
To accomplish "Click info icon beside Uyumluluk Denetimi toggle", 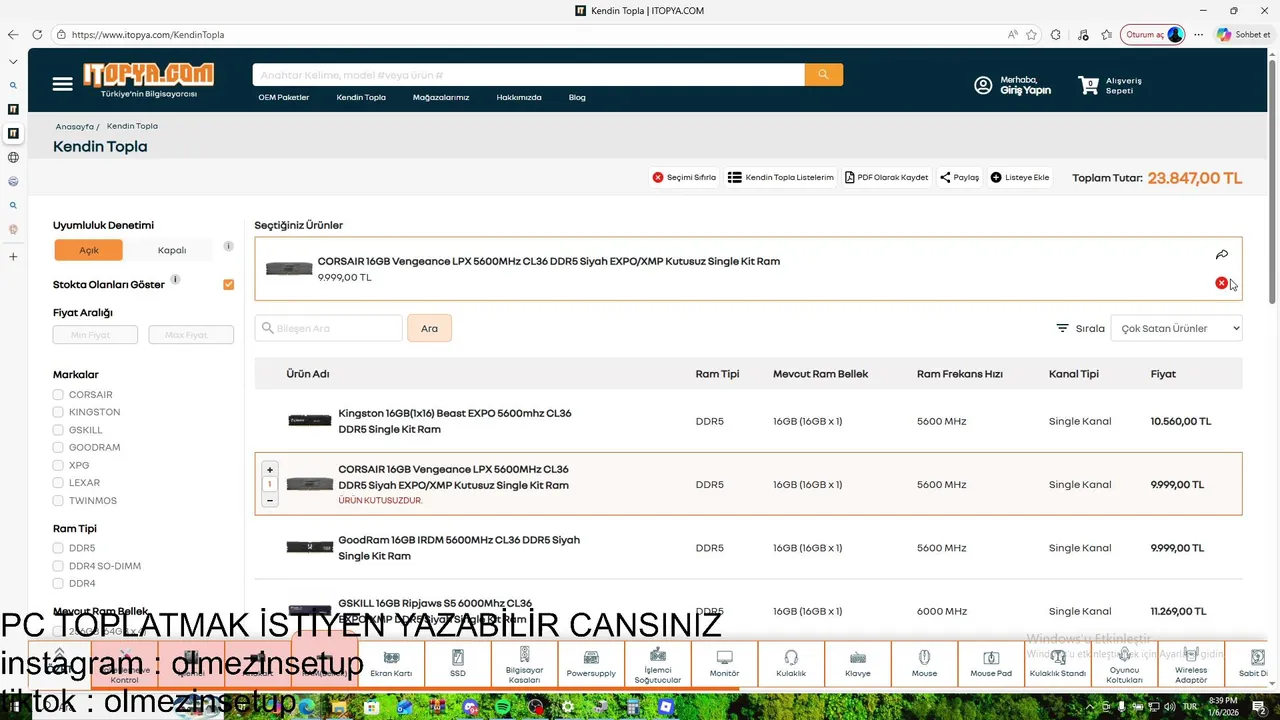I will click(228, 246).
